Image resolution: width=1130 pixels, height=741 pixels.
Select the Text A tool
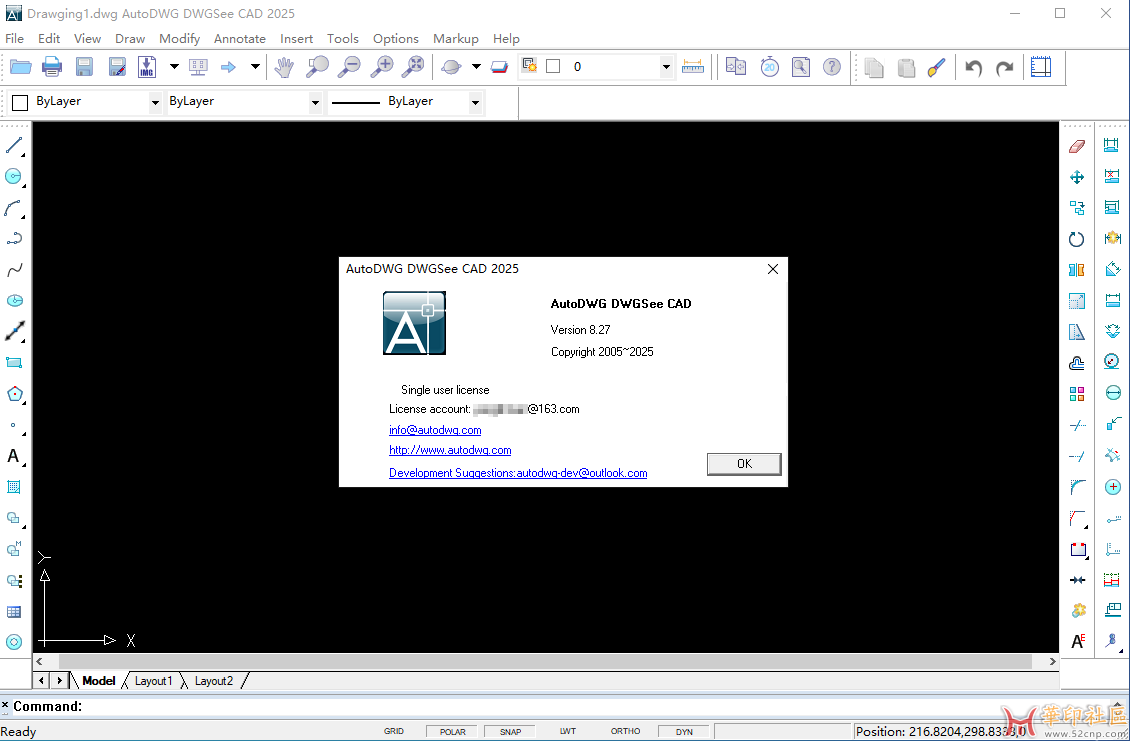tap(14, 456)
